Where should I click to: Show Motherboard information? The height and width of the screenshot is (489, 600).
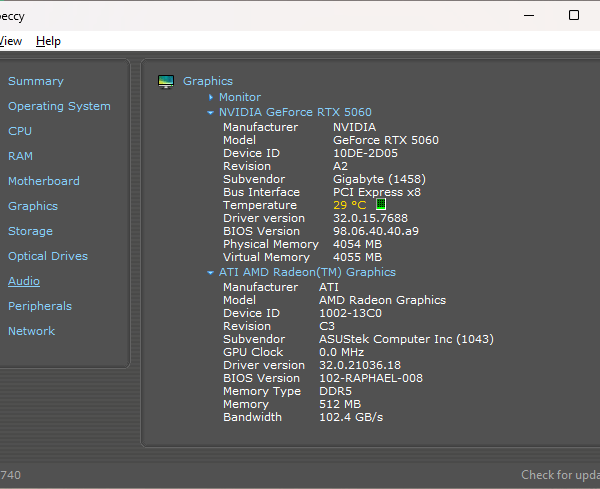(x=44, y=181)
